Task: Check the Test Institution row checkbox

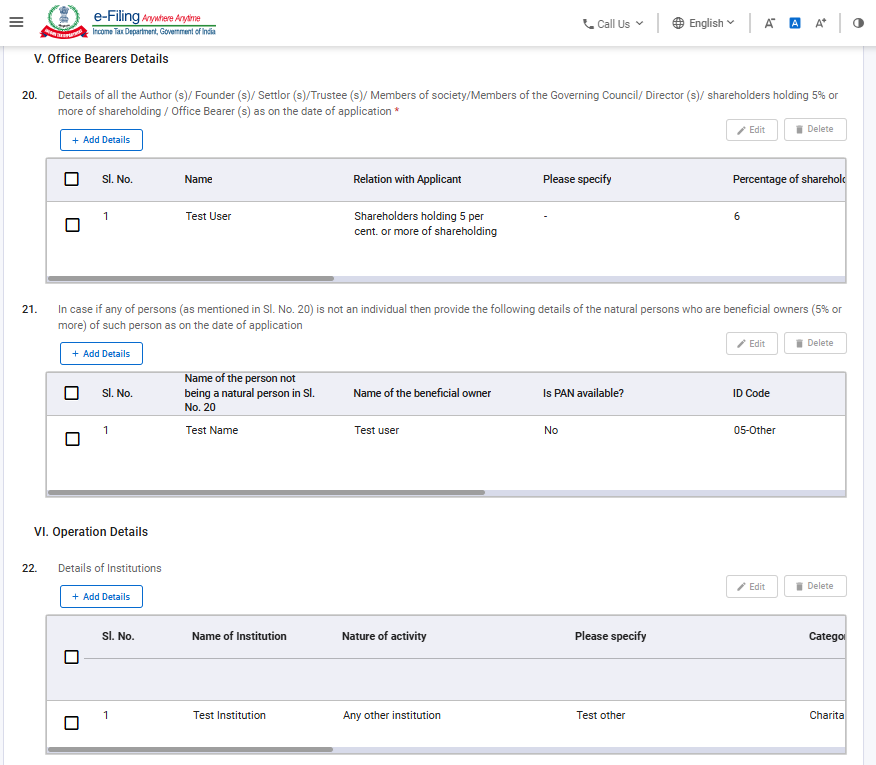Action: pyautogui.click(x=72, y=723)
